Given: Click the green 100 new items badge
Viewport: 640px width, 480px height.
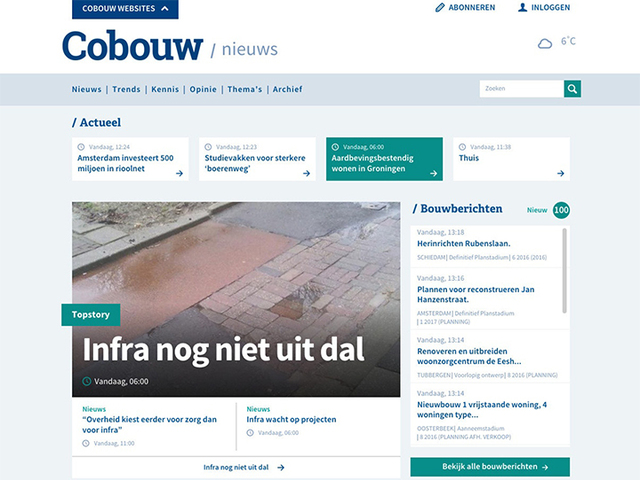Looking at the screenshot, I should click(561, 210).
